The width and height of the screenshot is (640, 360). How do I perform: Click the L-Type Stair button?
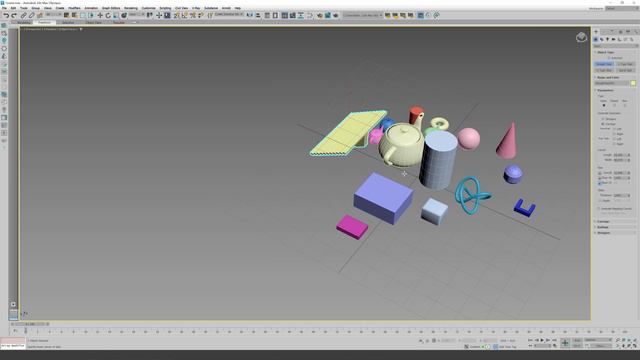(626, 64)
